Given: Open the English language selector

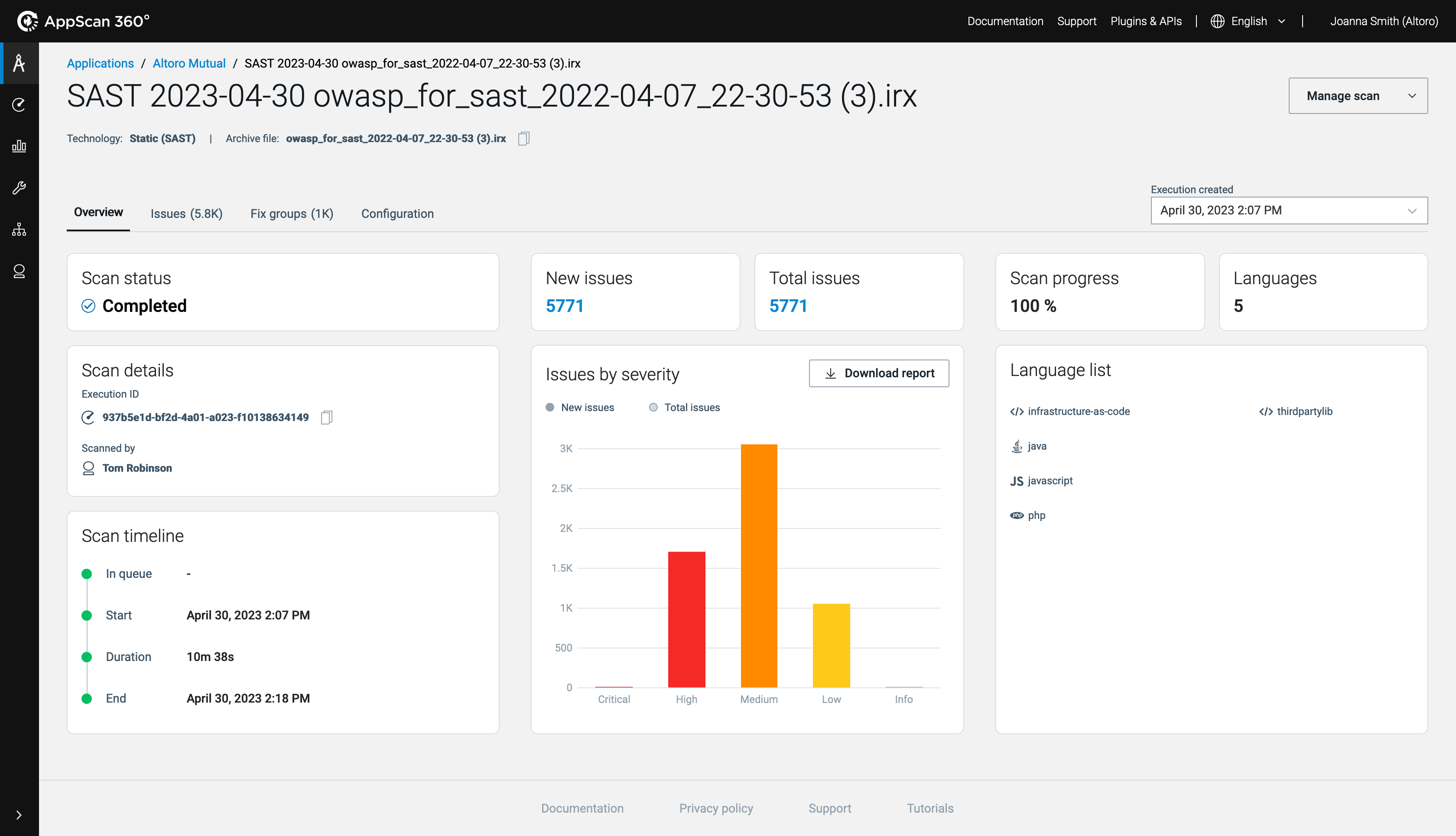Looking at the screenshot, I should tap(1249, 21).
